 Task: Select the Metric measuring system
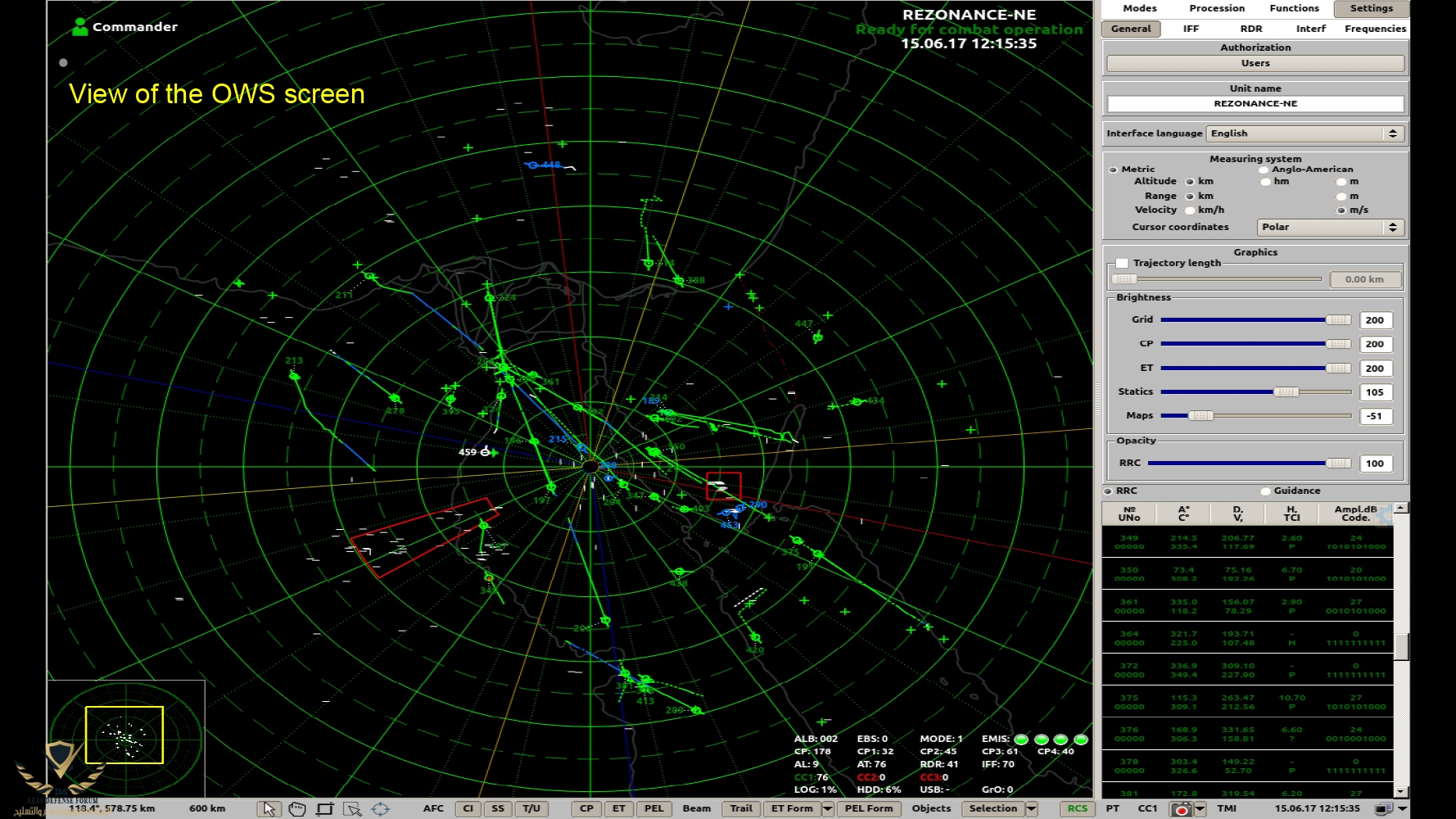1113,170
